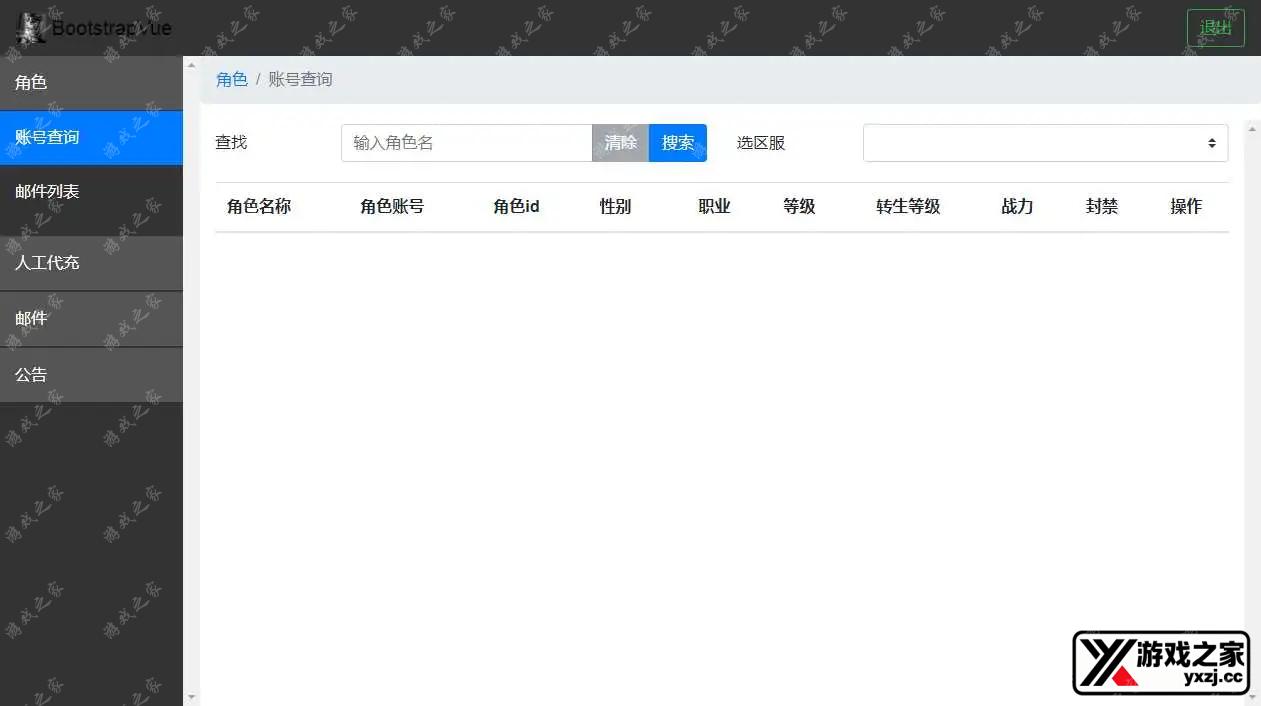
Task: Go to 邮件列表 in sidebar
Action: 91,191
